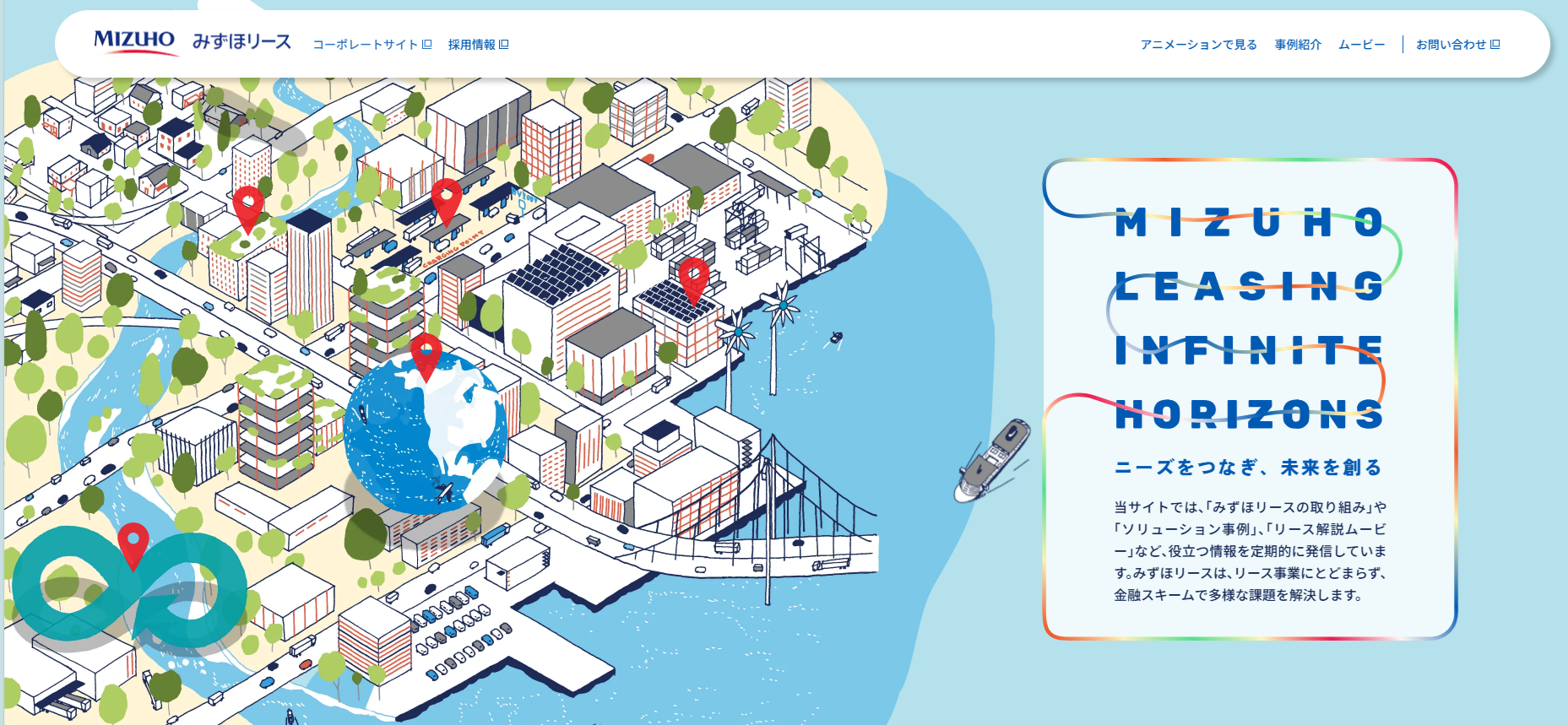Click the paragraph beginning "当サイトでは"

pos(1251,551)
